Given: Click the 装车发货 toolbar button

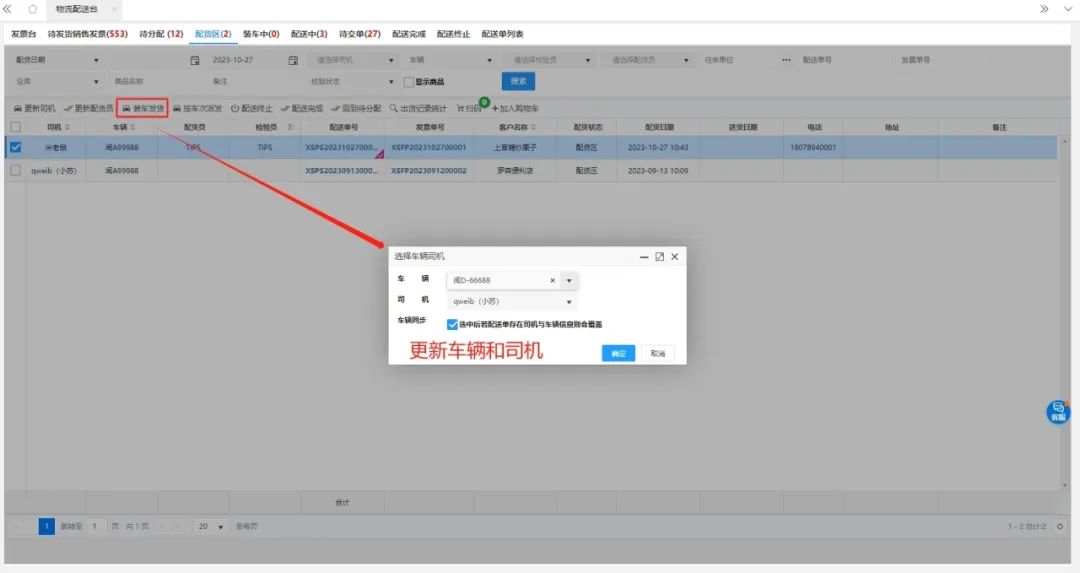Looking at the screenshot, I should coord(142,108).
